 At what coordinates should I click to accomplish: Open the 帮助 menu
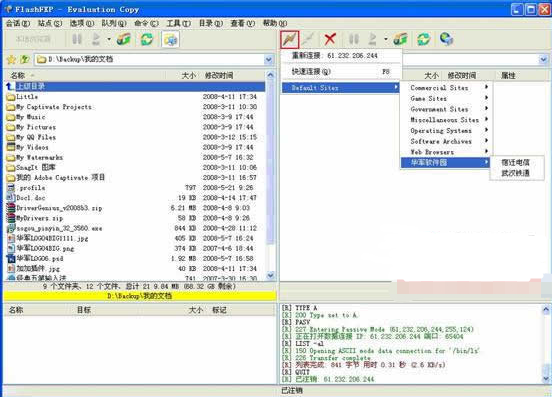click(x=275, y=23)
